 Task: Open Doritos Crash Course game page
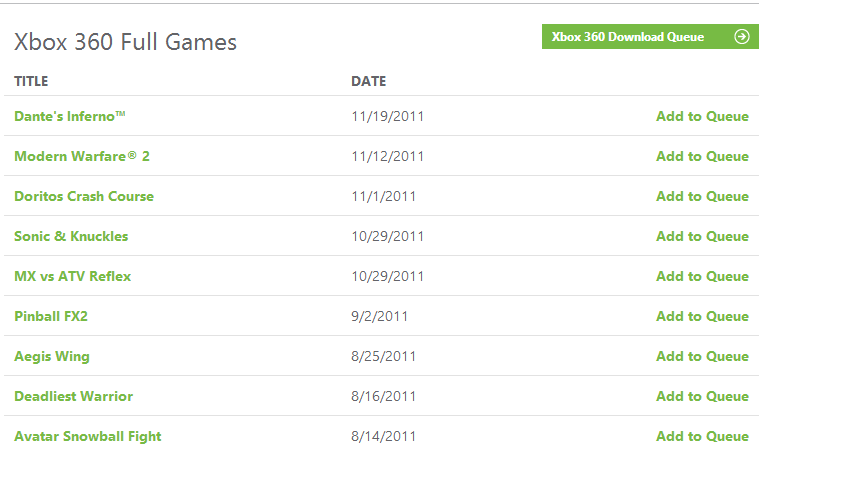[84, 196]
